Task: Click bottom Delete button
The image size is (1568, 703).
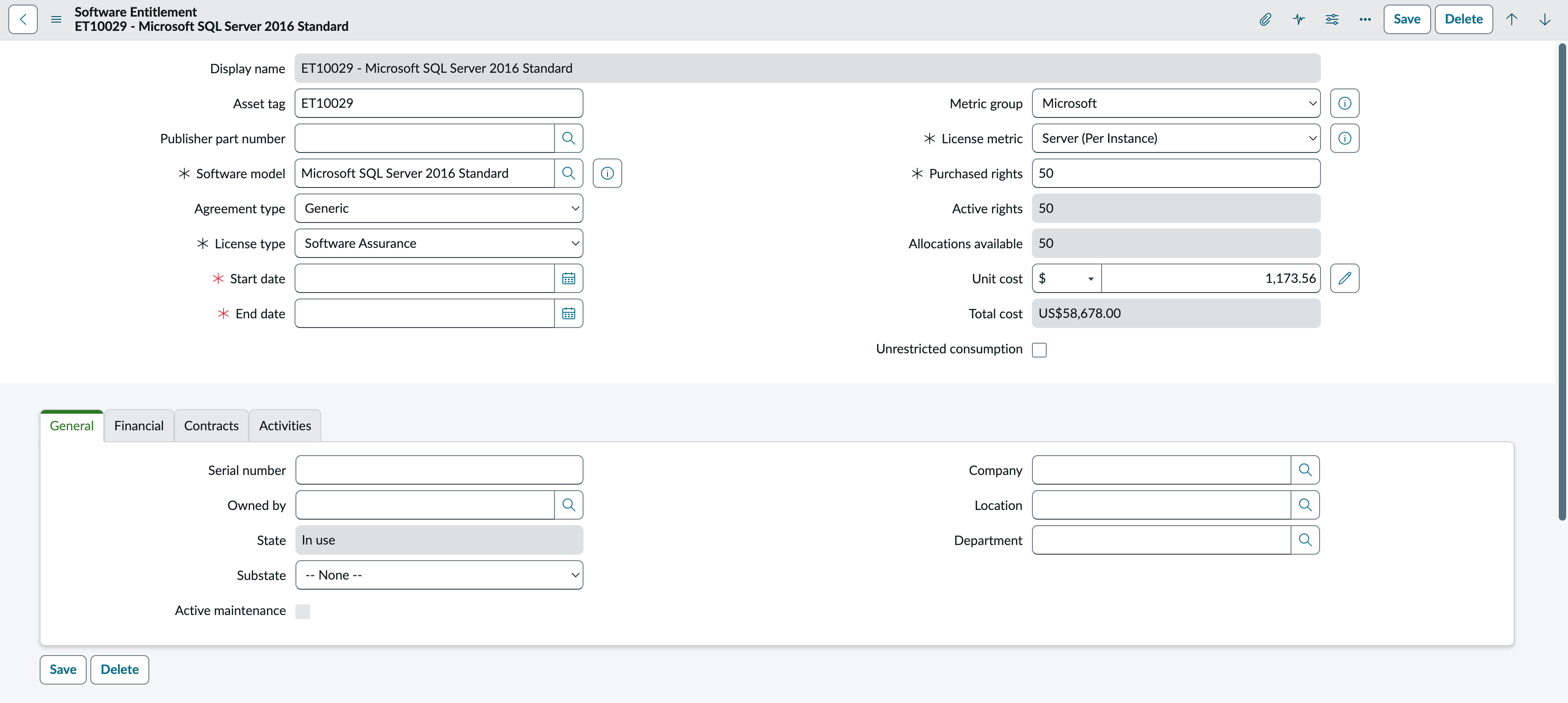Action: (119, 669)
